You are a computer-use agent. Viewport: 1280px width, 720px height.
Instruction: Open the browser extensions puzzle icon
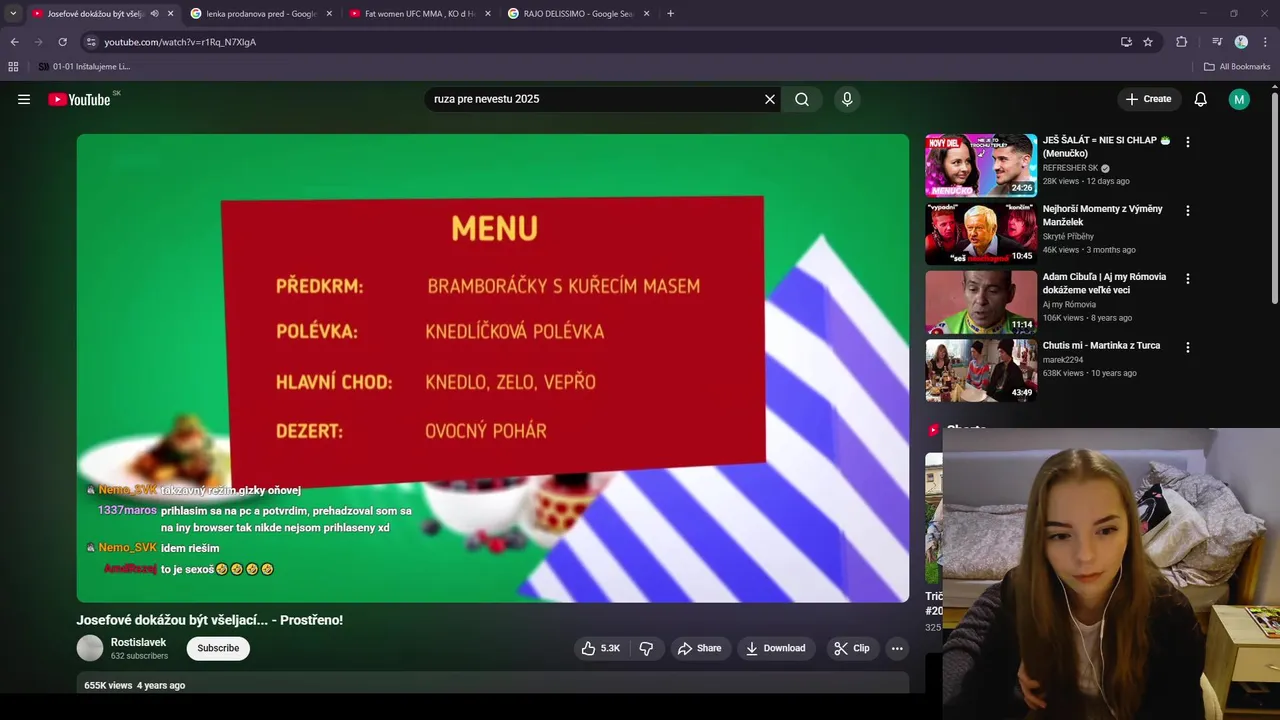1181,42
